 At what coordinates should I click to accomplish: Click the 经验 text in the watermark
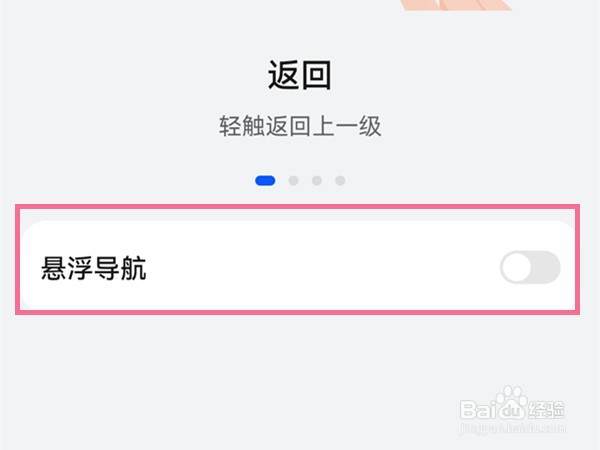(x=545, y=410)
